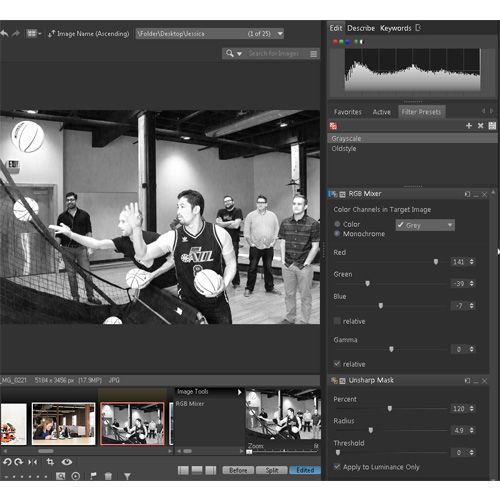Click the Split view button
The image size is (500, 500).
pyautogui.click(x=271, y=470)
